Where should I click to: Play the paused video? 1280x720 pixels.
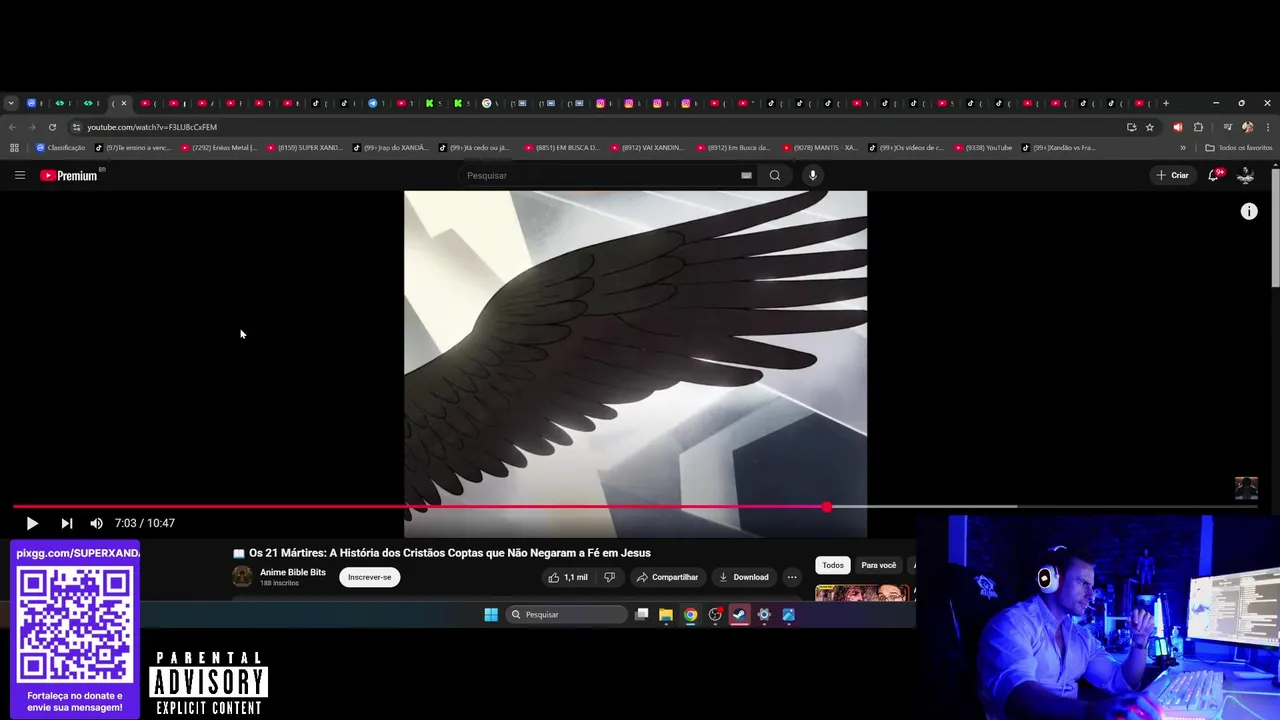coord(32,523)
